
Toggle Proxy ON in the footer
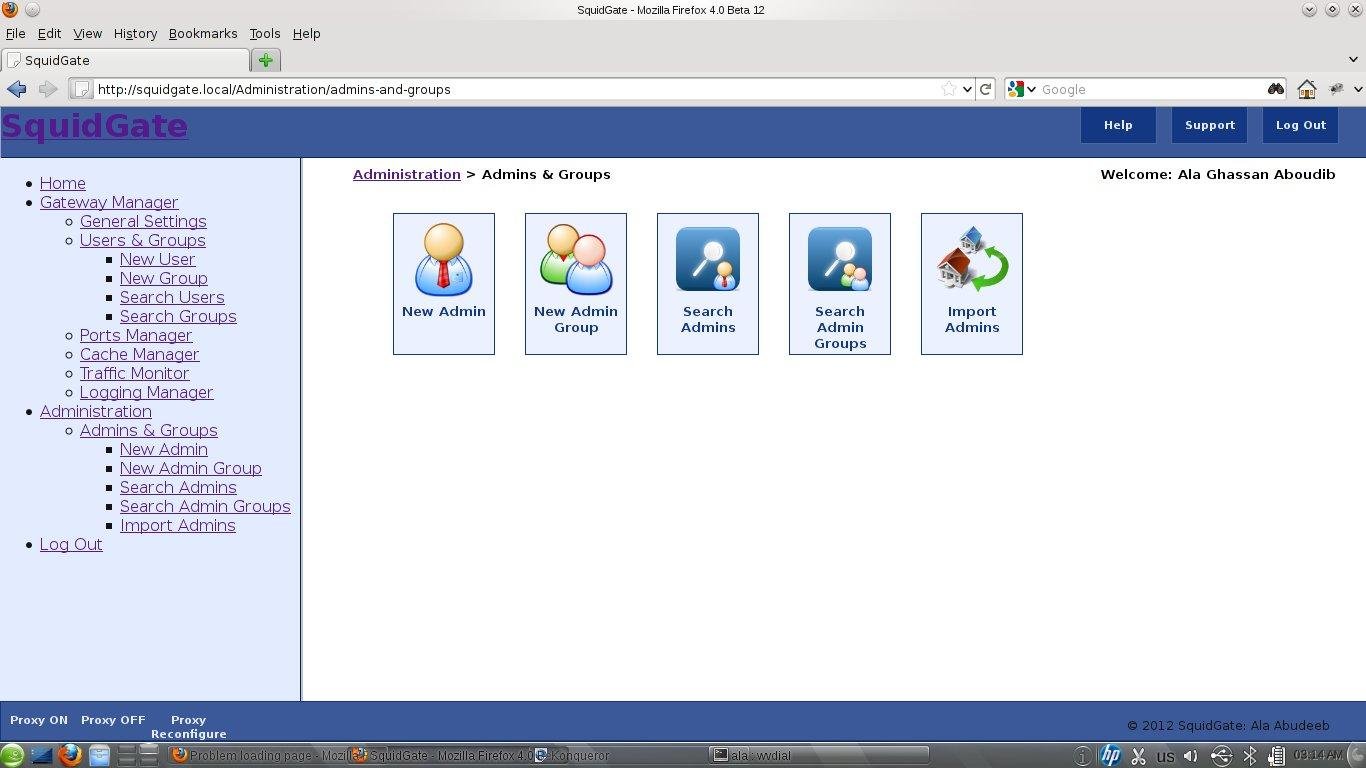[38, 719]
